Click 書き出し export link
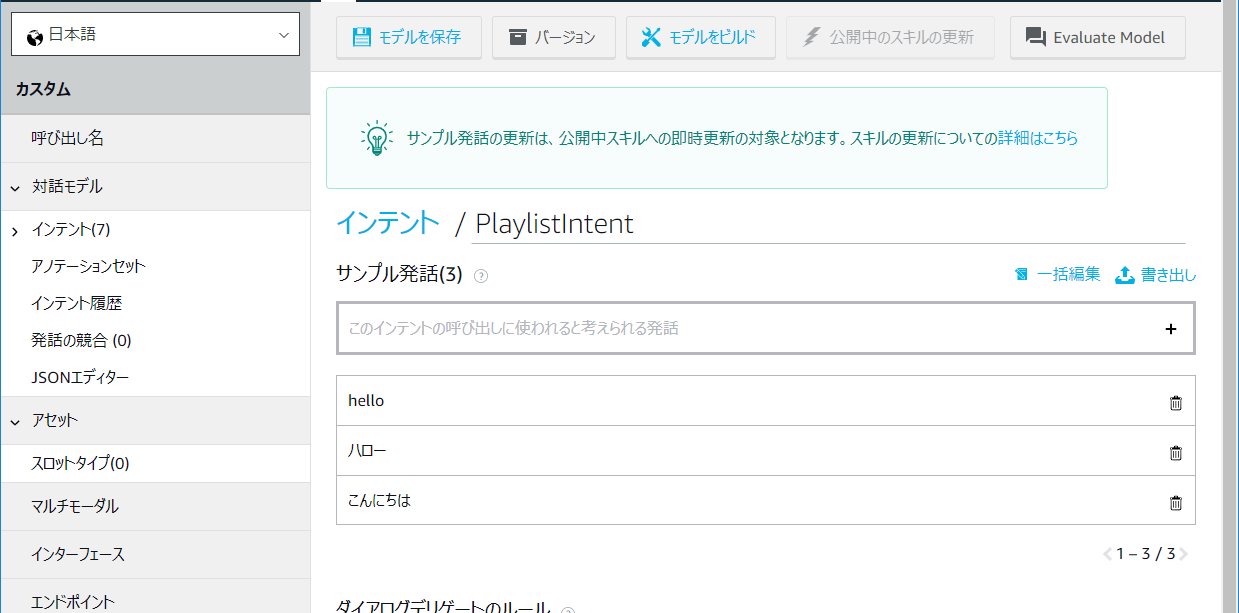Image resolution: width=1239 pixels, height=613 pixels. click(1155, 274)
